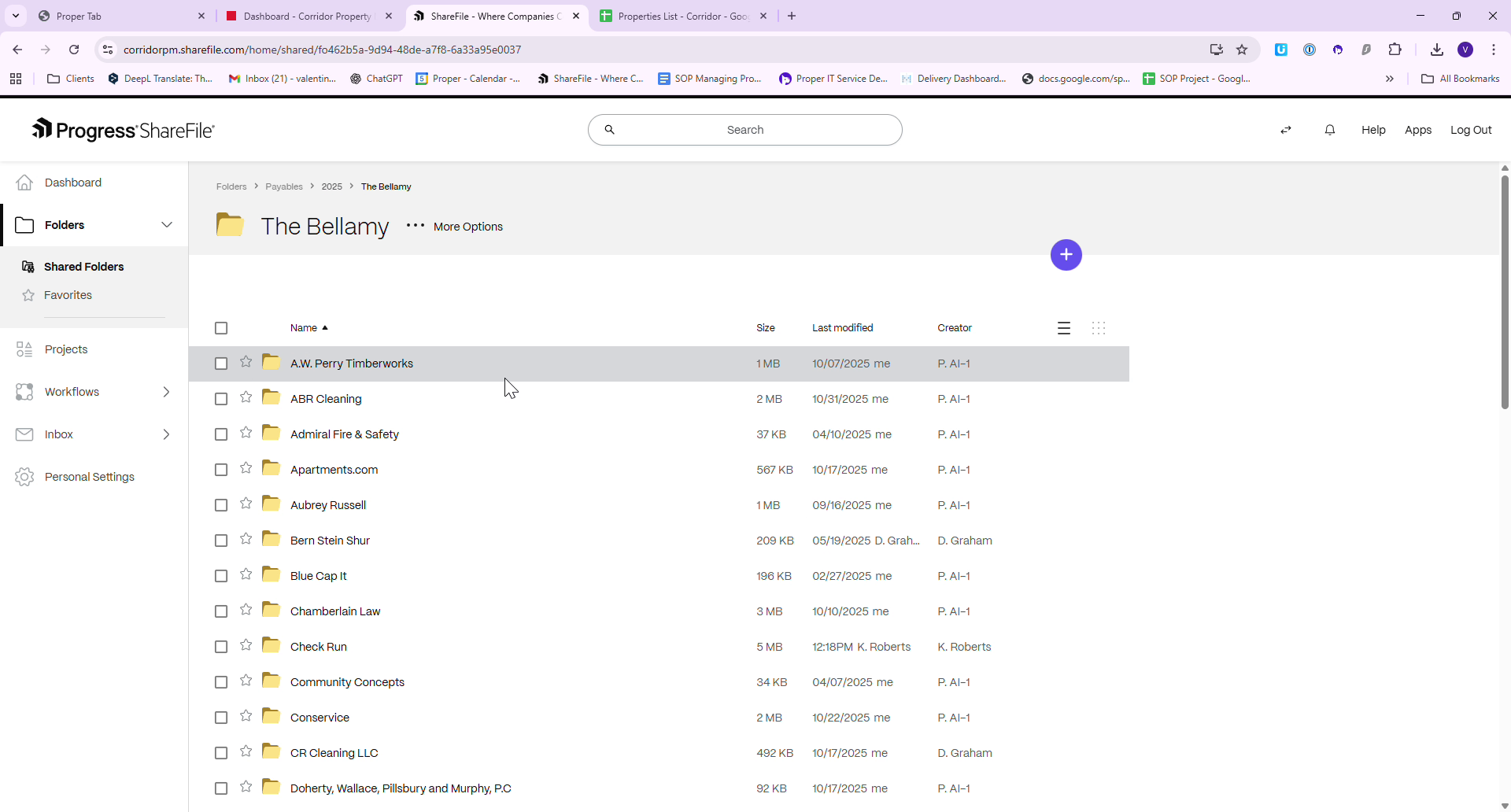Favorite the Conservice folder
This screenshot has width=1511, height=812.
246,716
